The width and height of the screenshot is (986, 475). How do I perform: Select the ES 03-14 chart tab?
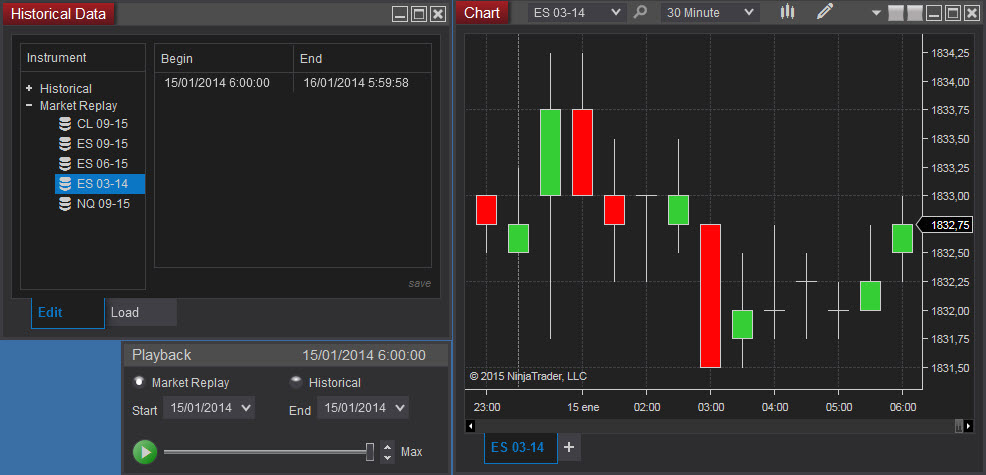(x=519, y=447)
